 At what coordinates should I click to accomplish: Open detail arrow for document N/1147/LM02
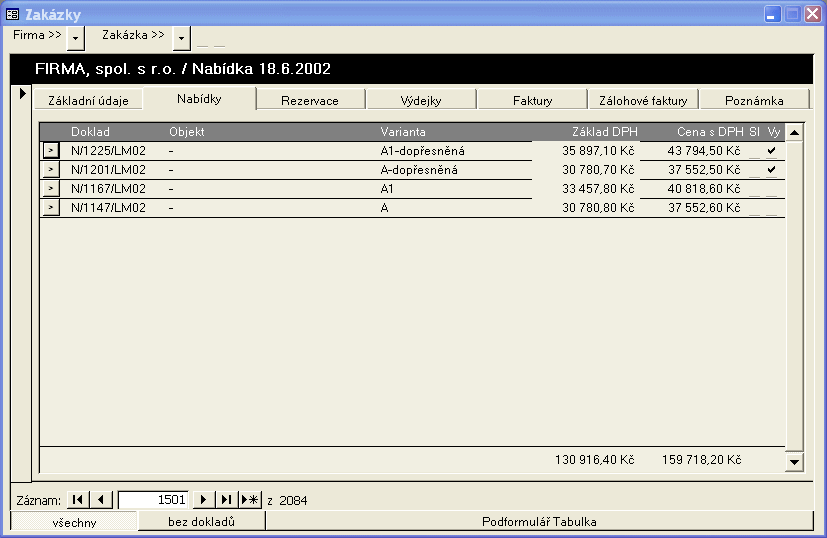pos(51,208)
